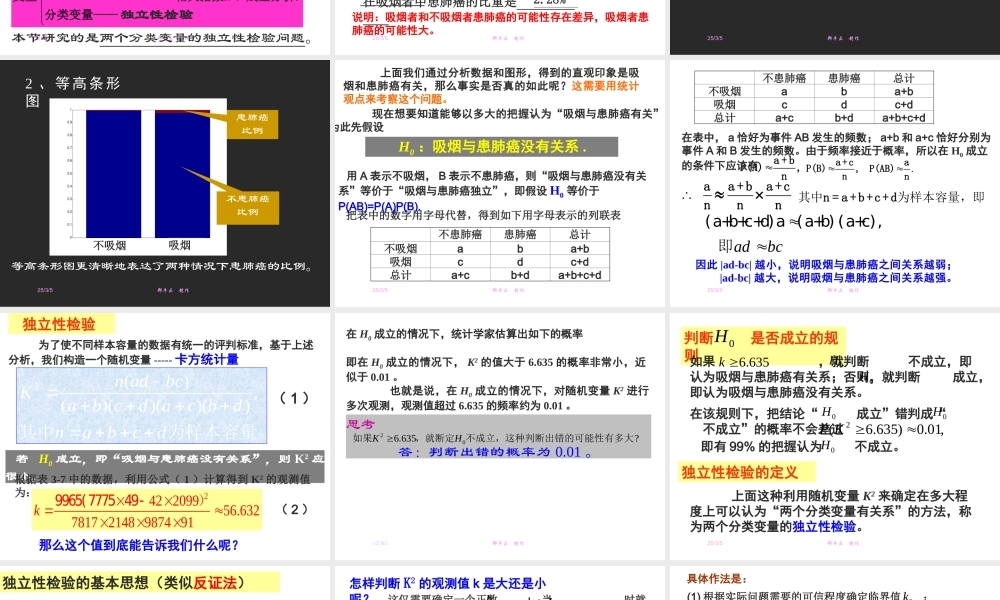Click the yellow 独立性检验 heading above the K² formula
Screen dimensions: 1000x600
pyautogui.click(x=60, y=324)
